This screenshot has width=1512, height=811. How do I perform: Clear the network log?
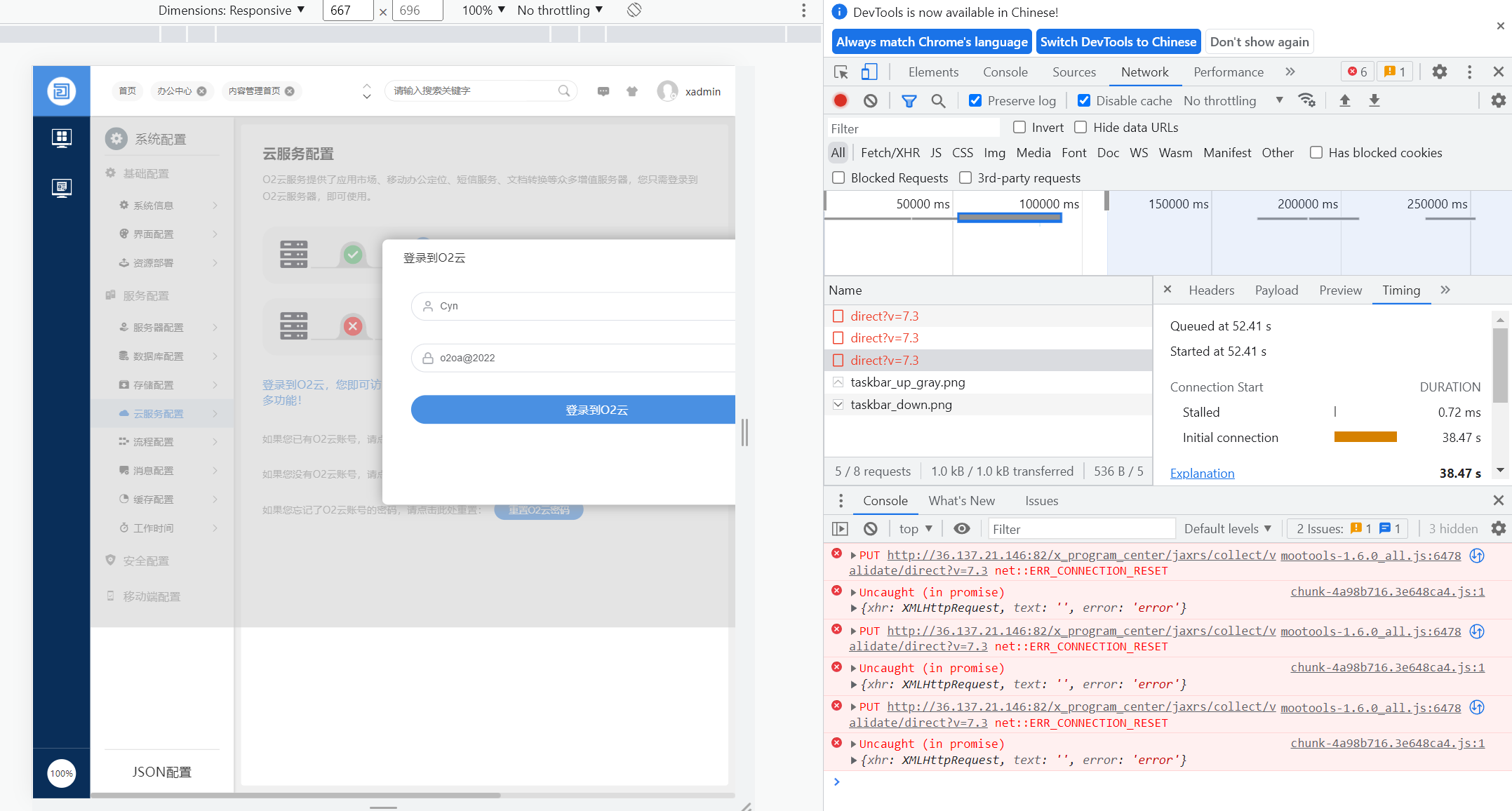(x=870, y=100)
